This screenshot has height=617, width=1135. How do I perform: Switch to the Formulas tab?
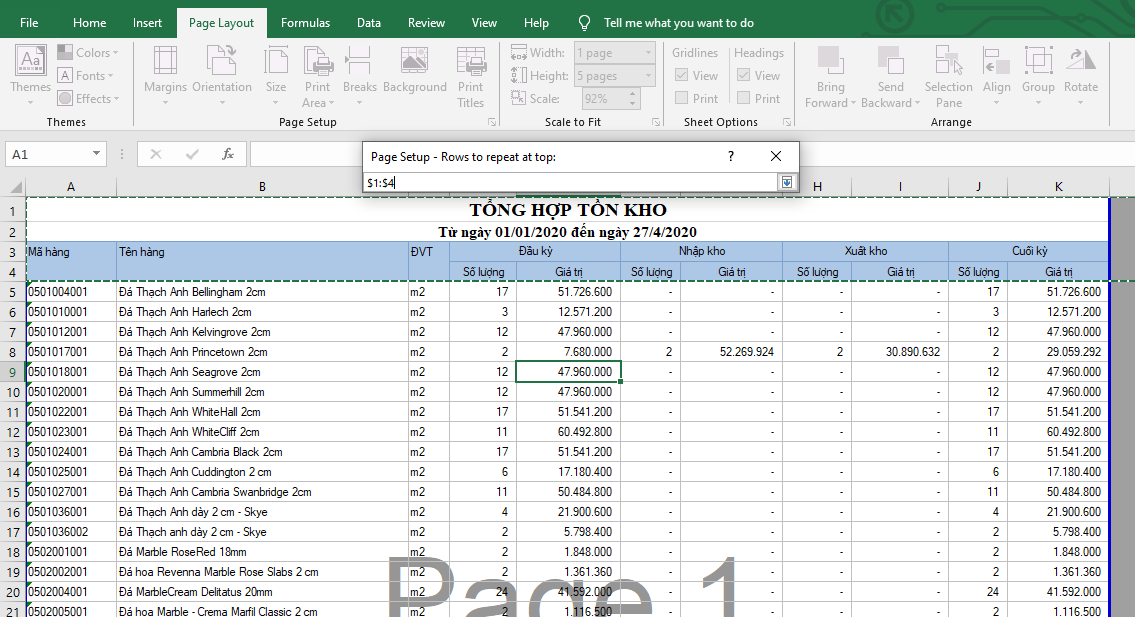[305, 23]
